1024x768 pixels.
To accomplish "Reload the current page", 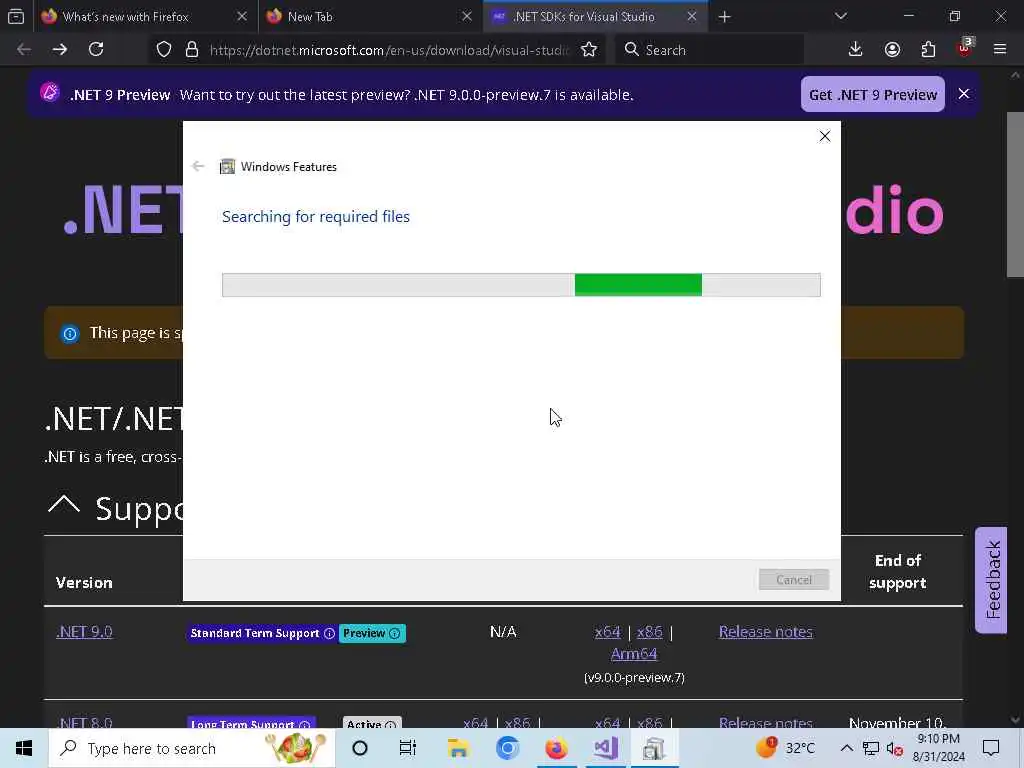I will coord(96,50).
